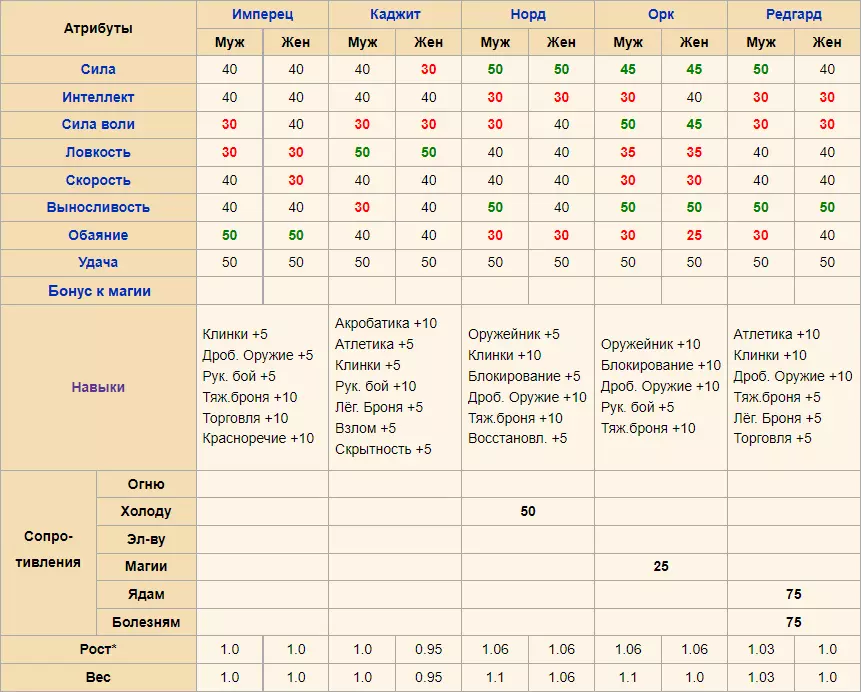Open the Орк race link
Image resolution: width=861 pixels, height=692 pixels.
coord(661,14)
